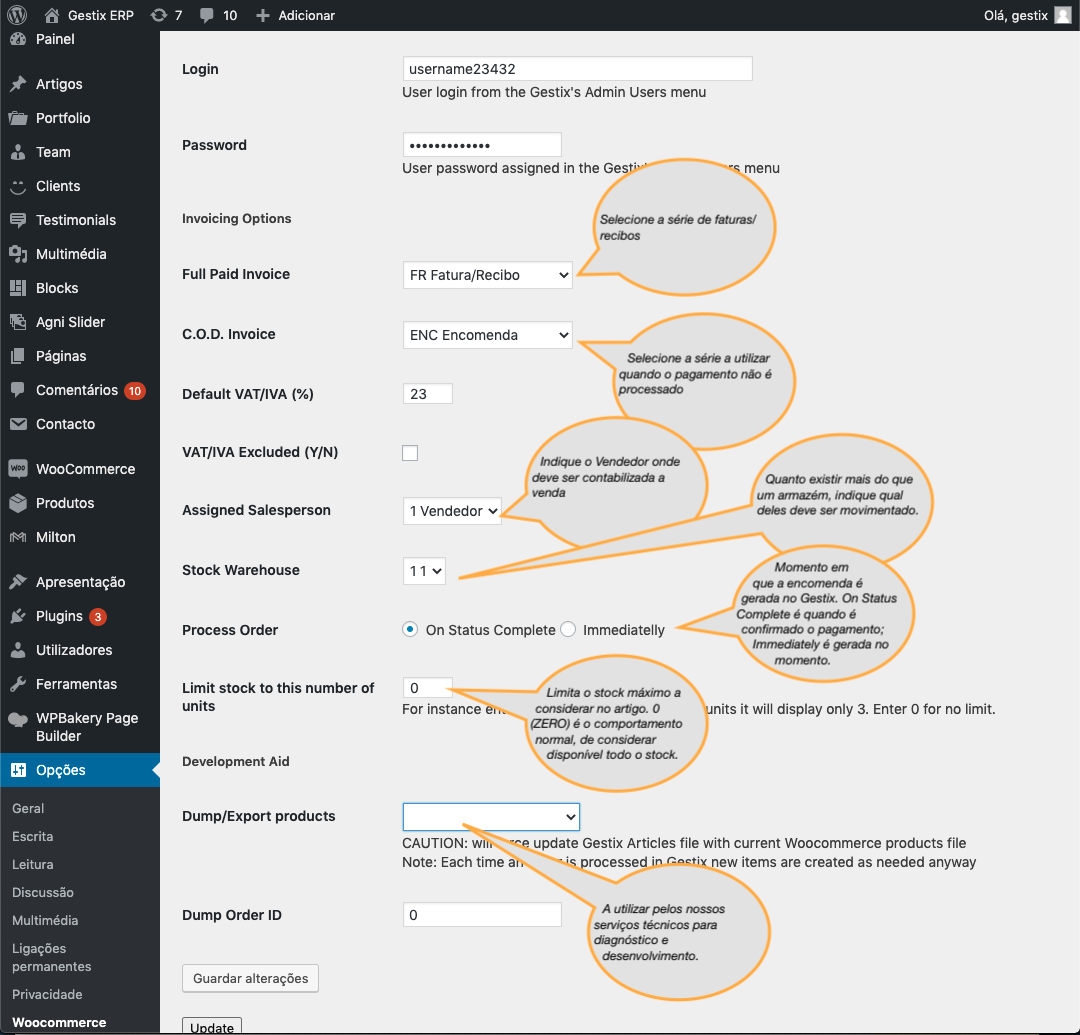Click the Update button

[211, 1026]
